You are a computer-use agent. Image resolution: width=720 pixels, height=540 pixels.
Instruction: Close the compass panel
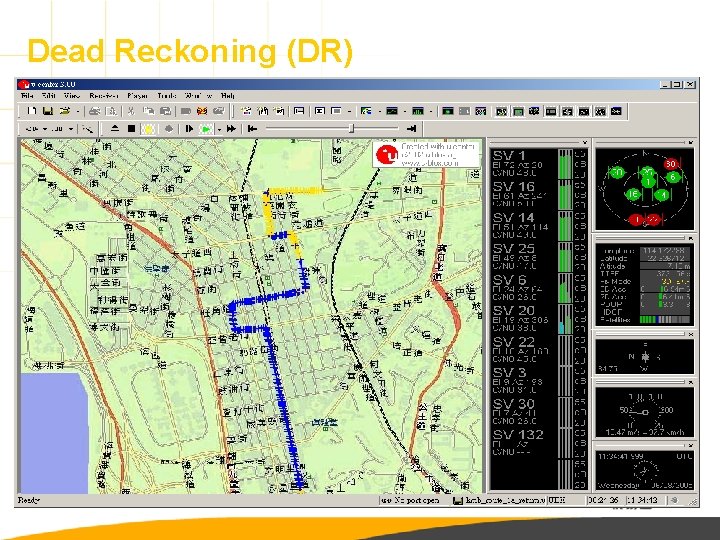pyautogui.click(x=691, y=334)
